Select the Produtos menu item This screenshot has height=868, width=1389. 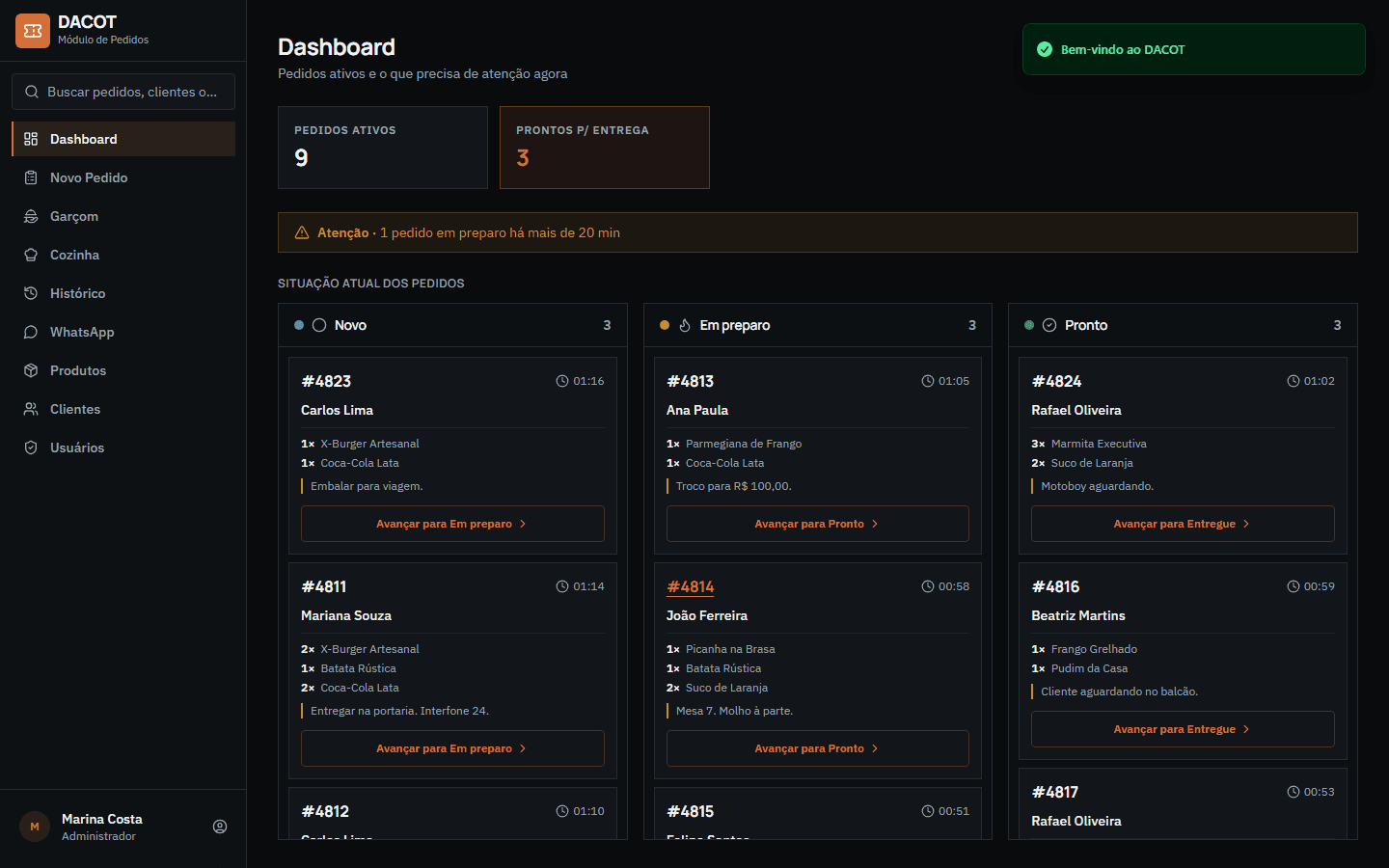coord(123,370)
